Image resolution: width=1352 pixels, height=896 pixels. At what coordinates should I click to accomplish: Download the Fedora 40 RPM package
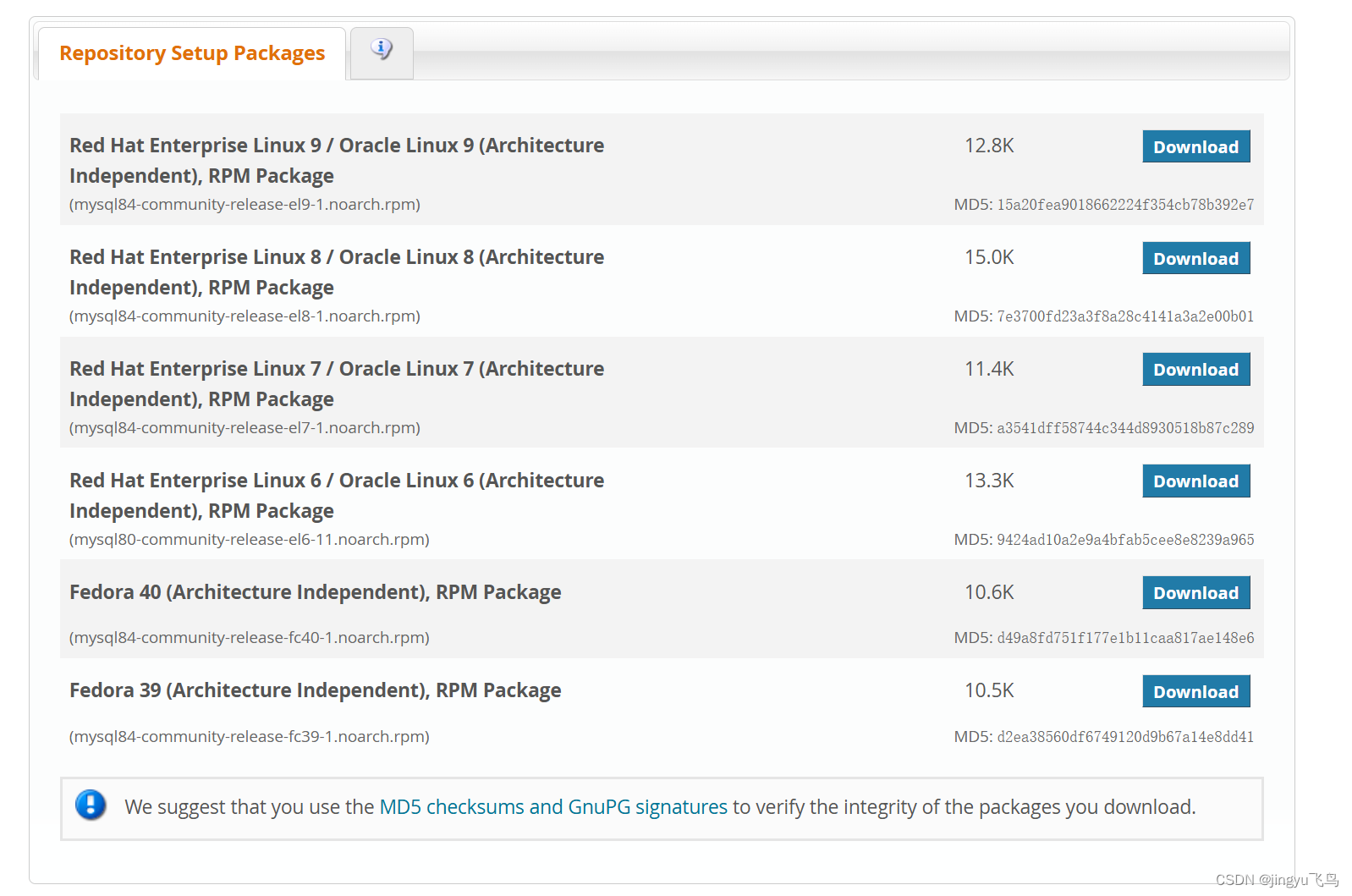1195,592
